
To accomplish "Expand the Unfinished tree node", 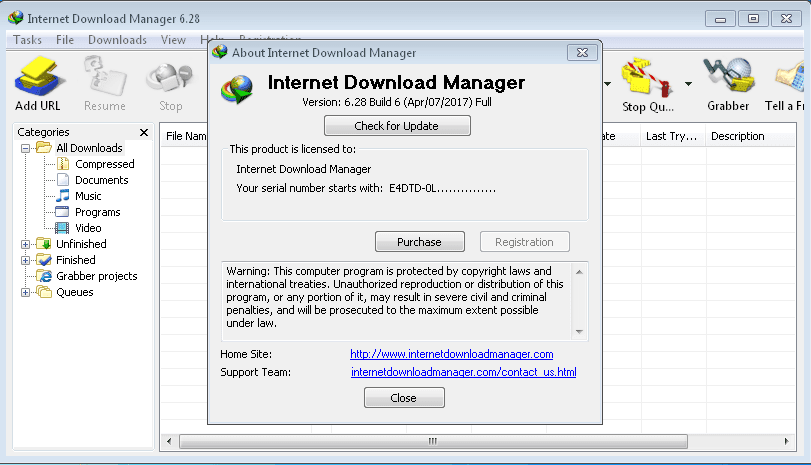I will [x=25, y=244].
